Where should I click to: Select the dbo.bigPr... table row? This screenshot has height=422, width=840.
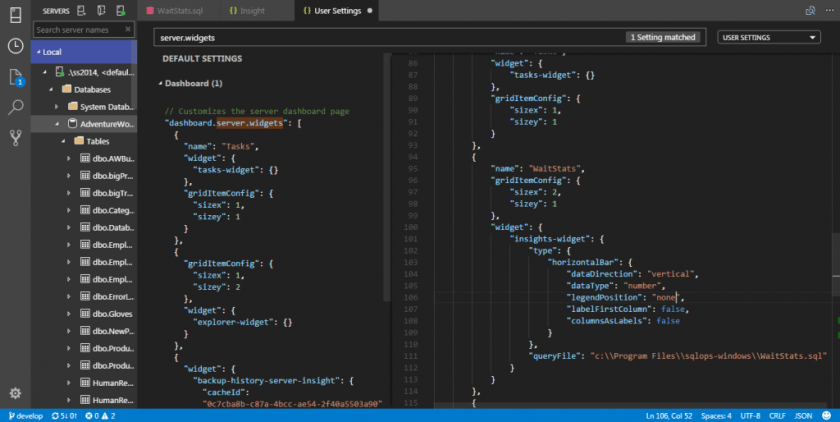click(83, 176)
